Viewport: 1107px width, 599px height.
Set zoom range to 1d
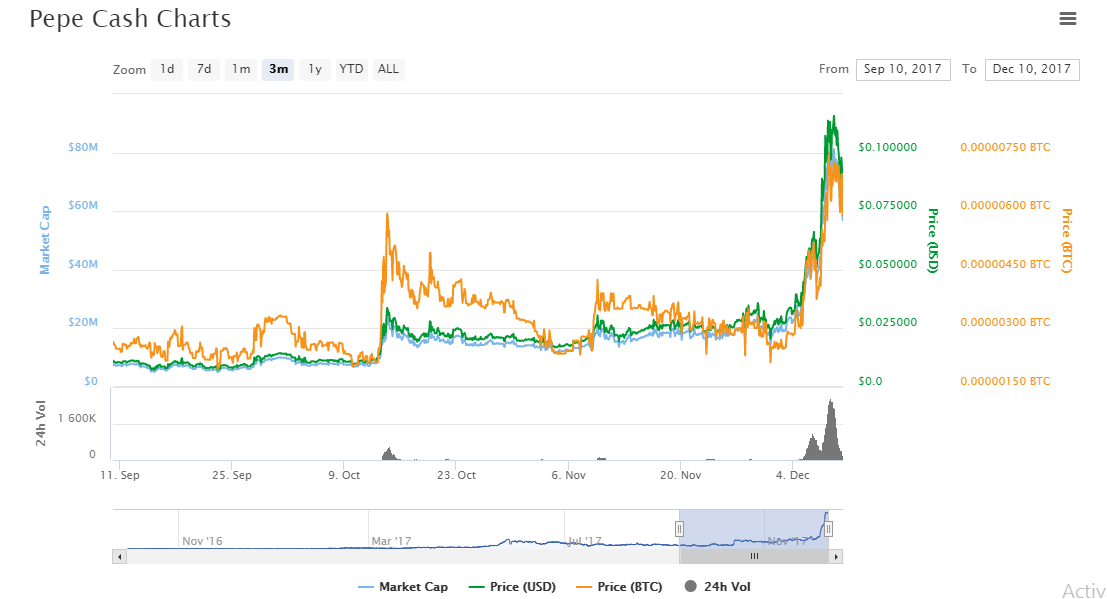tap(167, 69)
